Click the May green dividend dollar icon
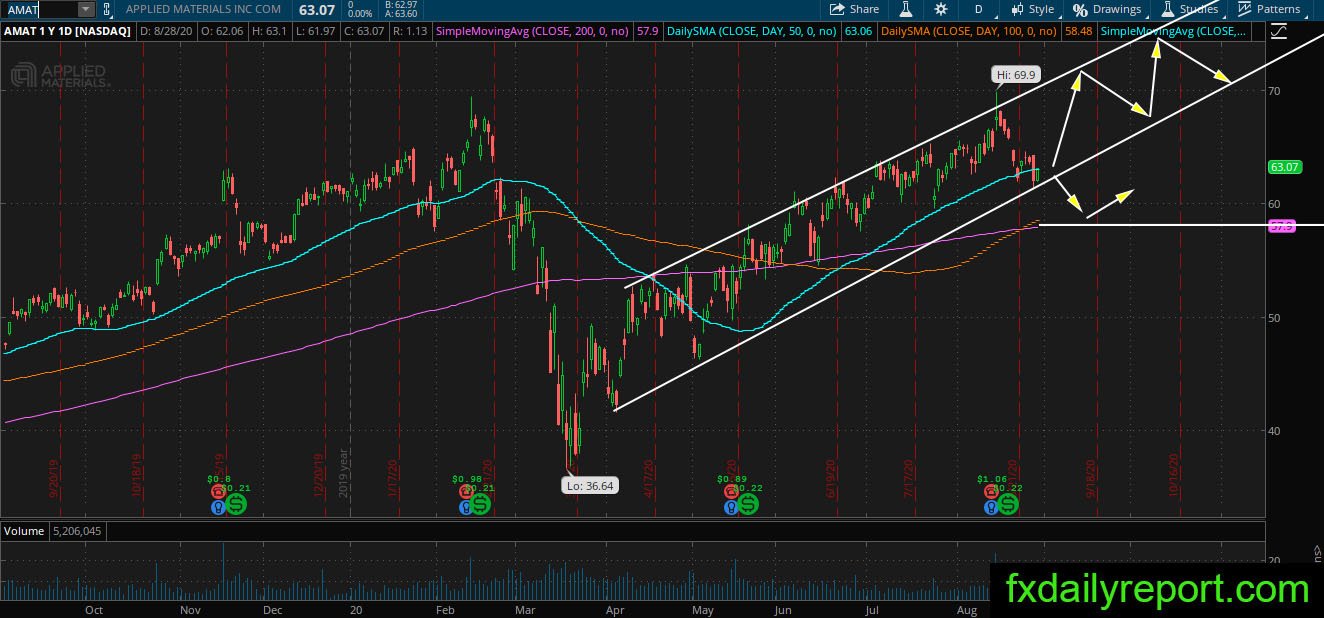Image resolution: width=1324 pixels, height=618 pixels. [749, 503]
